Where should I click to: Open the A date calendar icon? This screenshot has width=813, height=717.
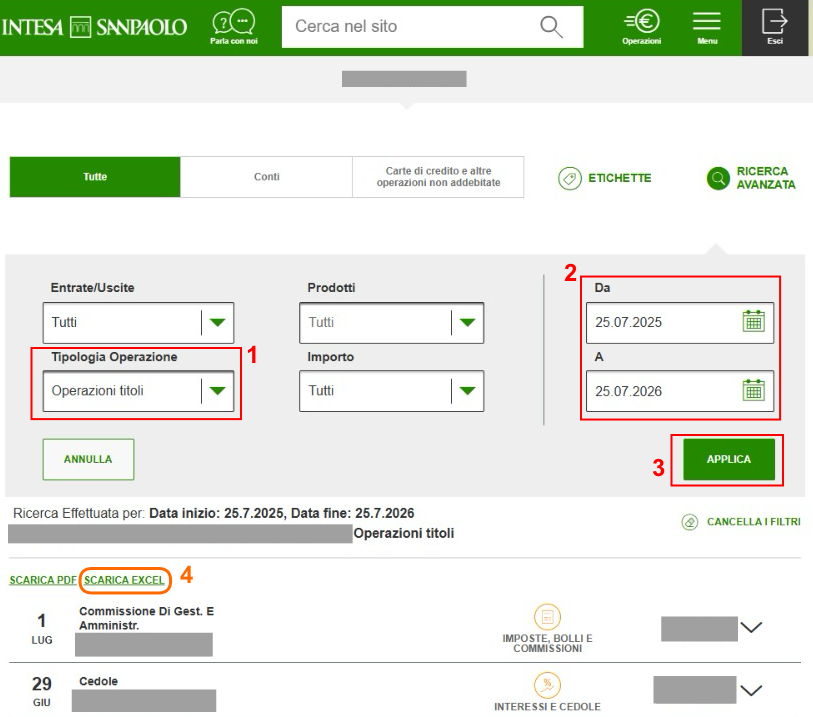pyautogui.click(x=753, y=390)
